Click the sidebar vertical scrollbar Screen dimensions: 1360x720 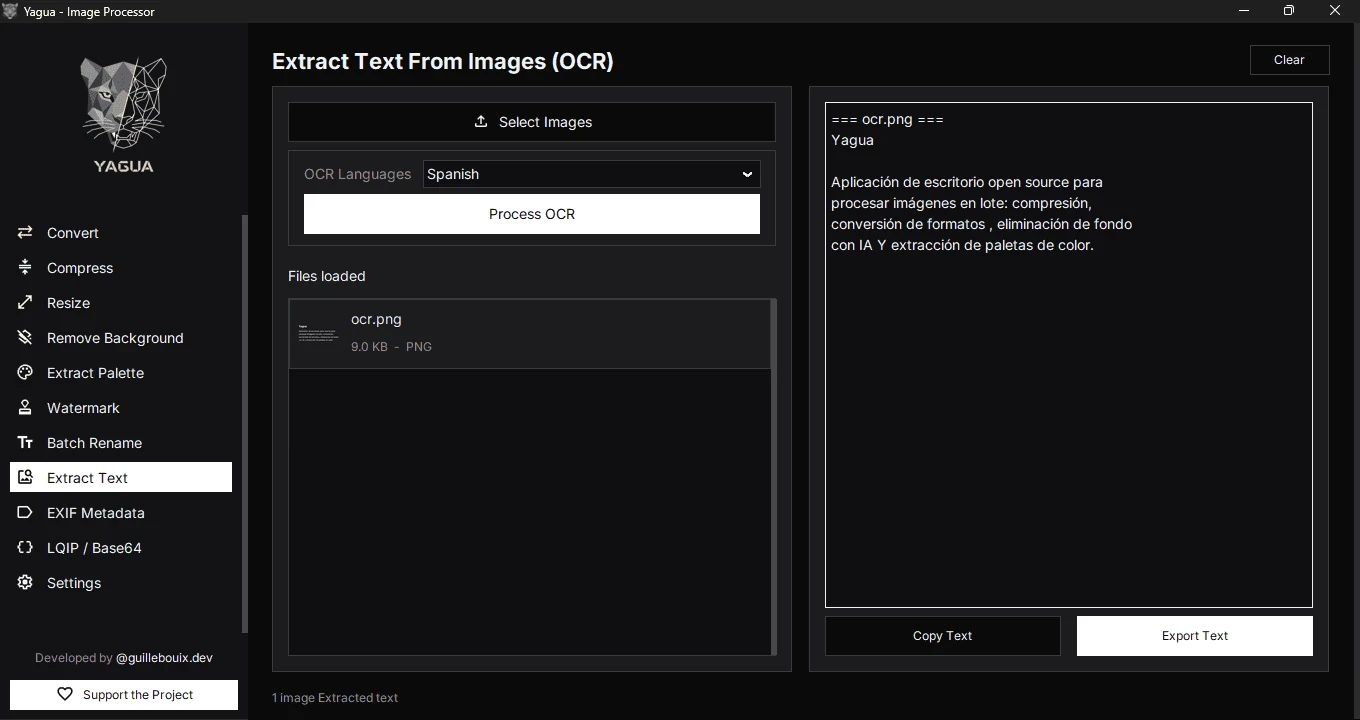[x=245, y=424]
